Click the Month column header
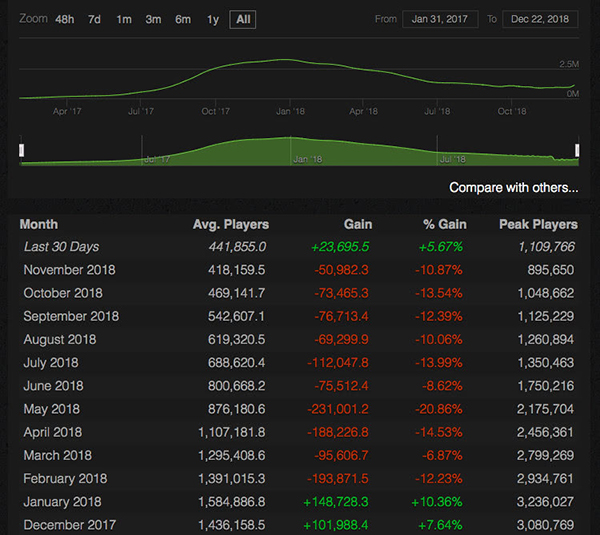Screen dimensions: 600x535 (38, 225)
